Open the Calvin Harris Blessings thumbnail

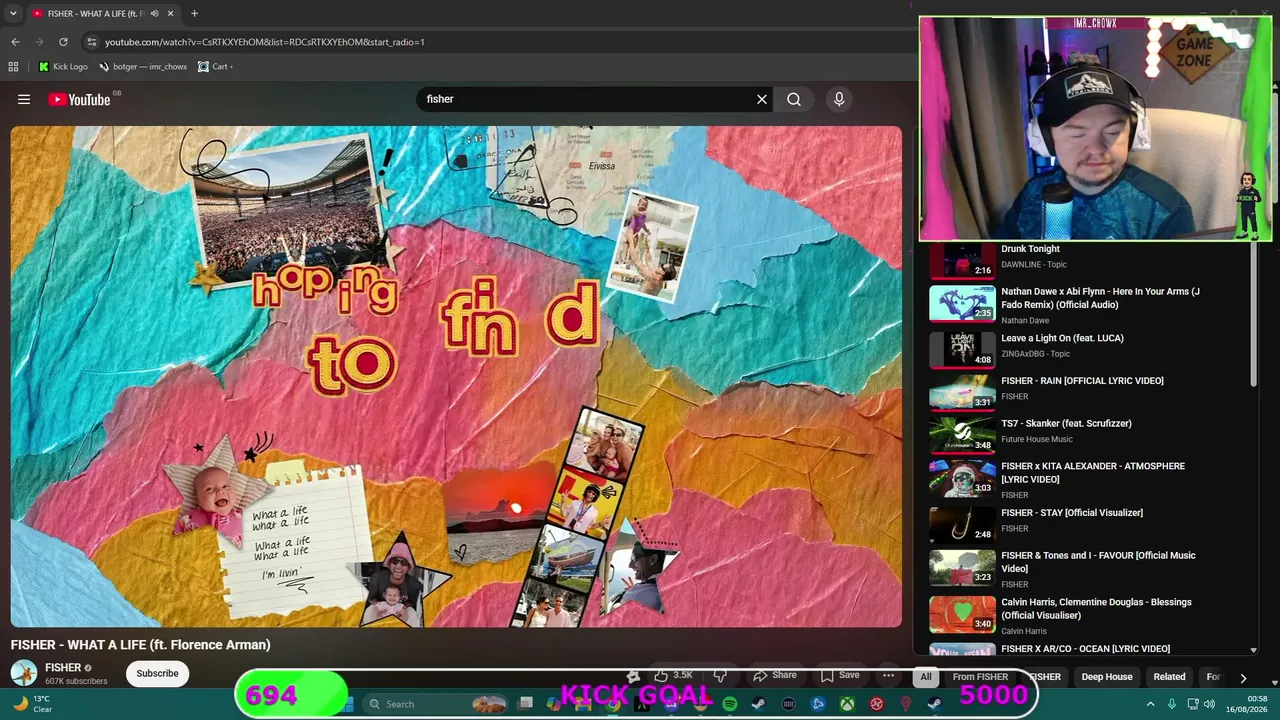pyautogui.click(x=962, y=614)
